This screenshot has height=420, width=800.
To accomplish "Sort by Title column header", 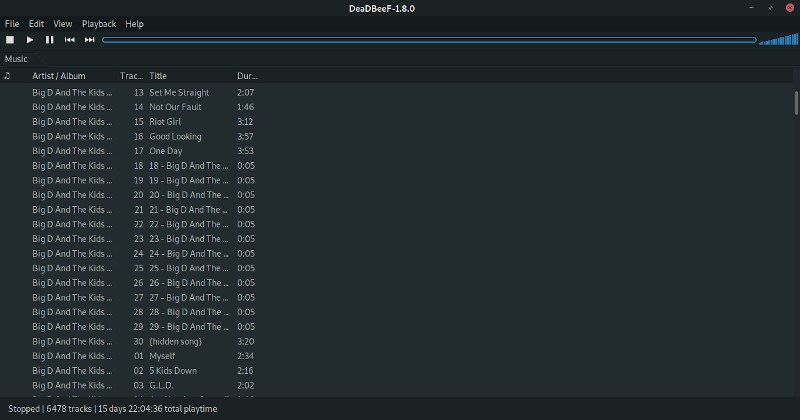I will point(158,76).
